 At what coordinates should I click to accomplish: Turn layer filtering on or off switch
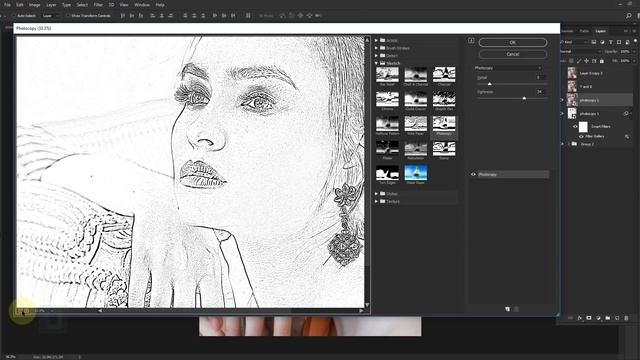point(636,41)
